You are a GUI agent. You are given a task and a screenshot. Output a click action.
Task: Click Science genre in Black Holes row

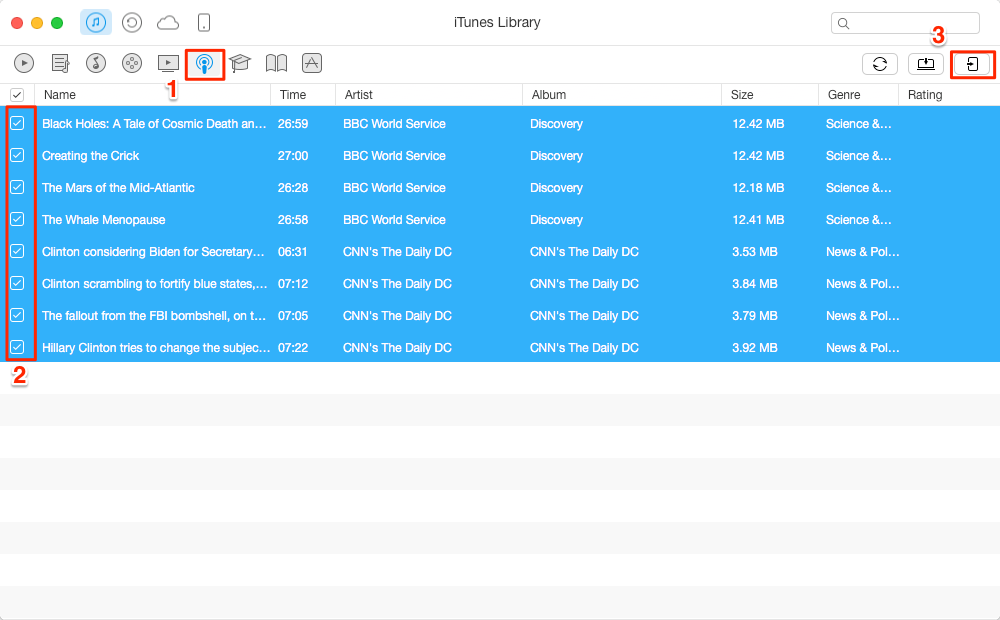click(858, 124)
